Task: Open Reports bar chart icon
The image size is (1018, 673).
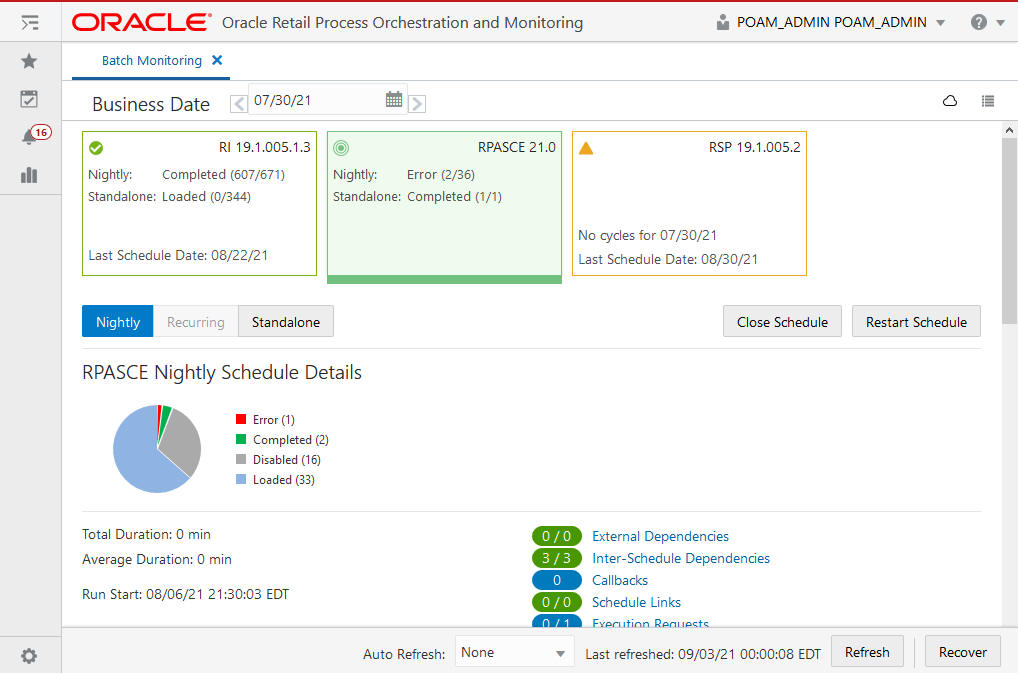Action: pos(29,175)
